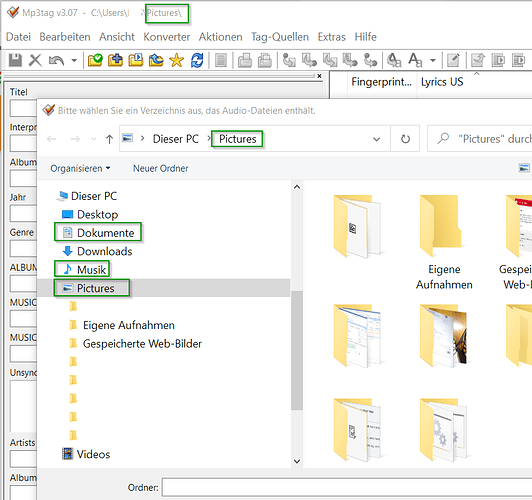Image resolution: width=532 pixels, height=500 pixels.
Task: Open the Tag-Quellen menu
Action: (x=280, y=37)
